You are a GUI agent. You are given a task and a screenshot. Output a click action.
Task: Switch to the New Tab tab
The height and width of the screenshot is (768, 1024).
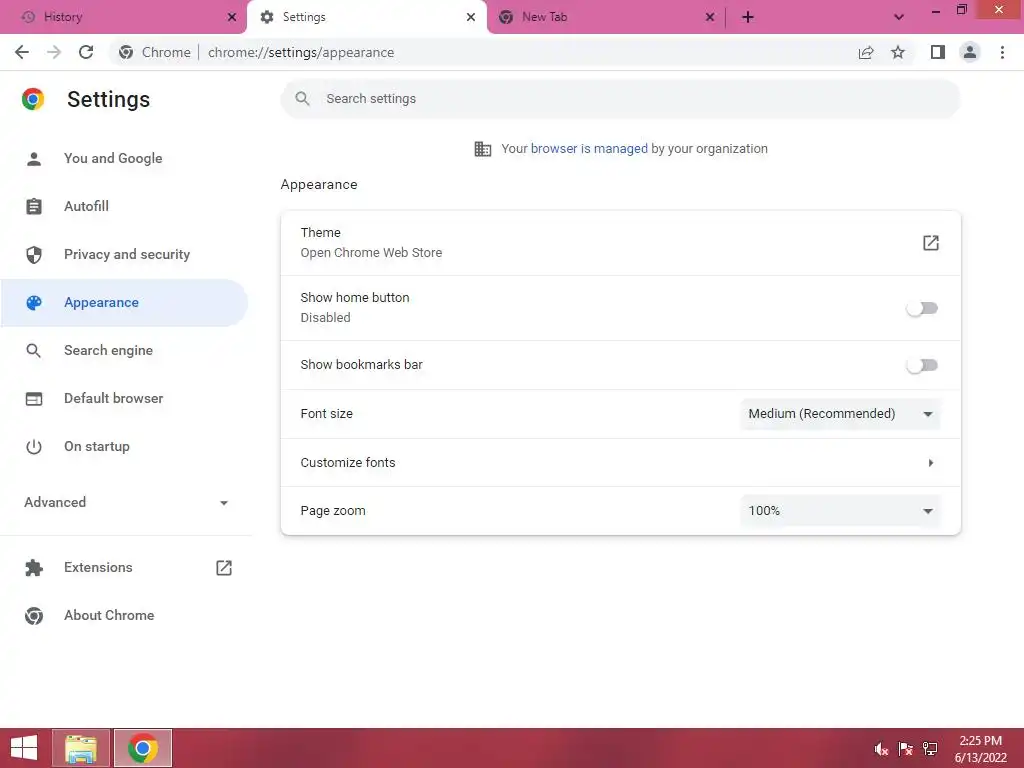click(x=606, y=17)
